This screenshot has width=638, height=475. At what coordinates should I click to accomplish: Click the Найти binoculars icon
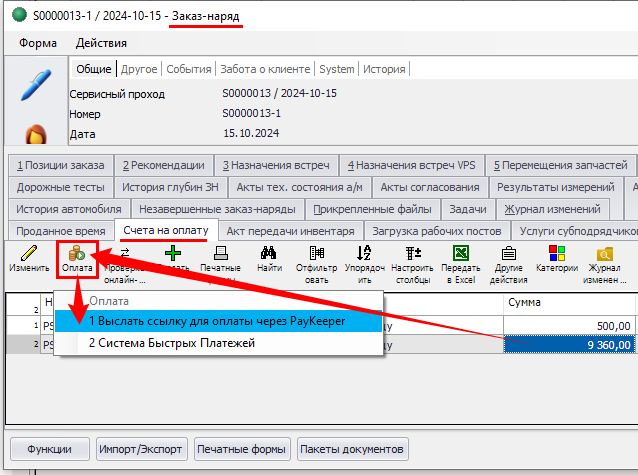[x=268, y=254]
